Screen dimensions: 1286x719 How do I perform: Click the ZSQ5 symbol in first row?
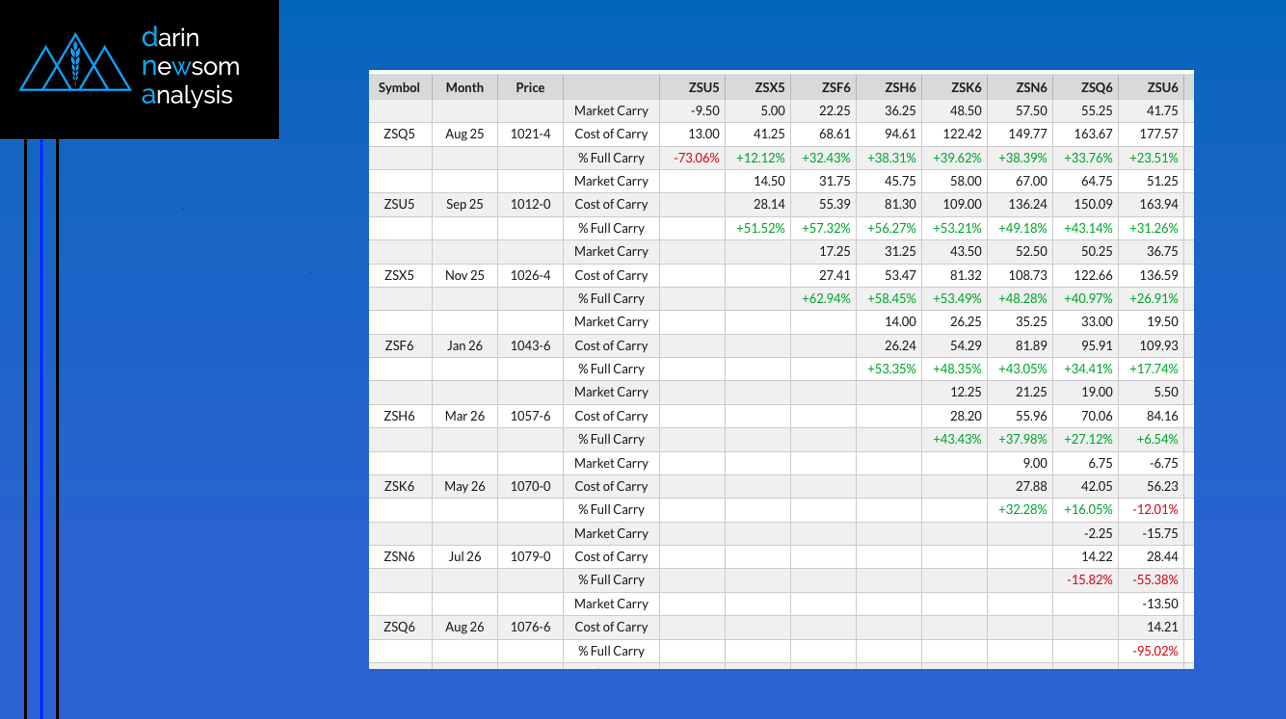pos(399,134)
